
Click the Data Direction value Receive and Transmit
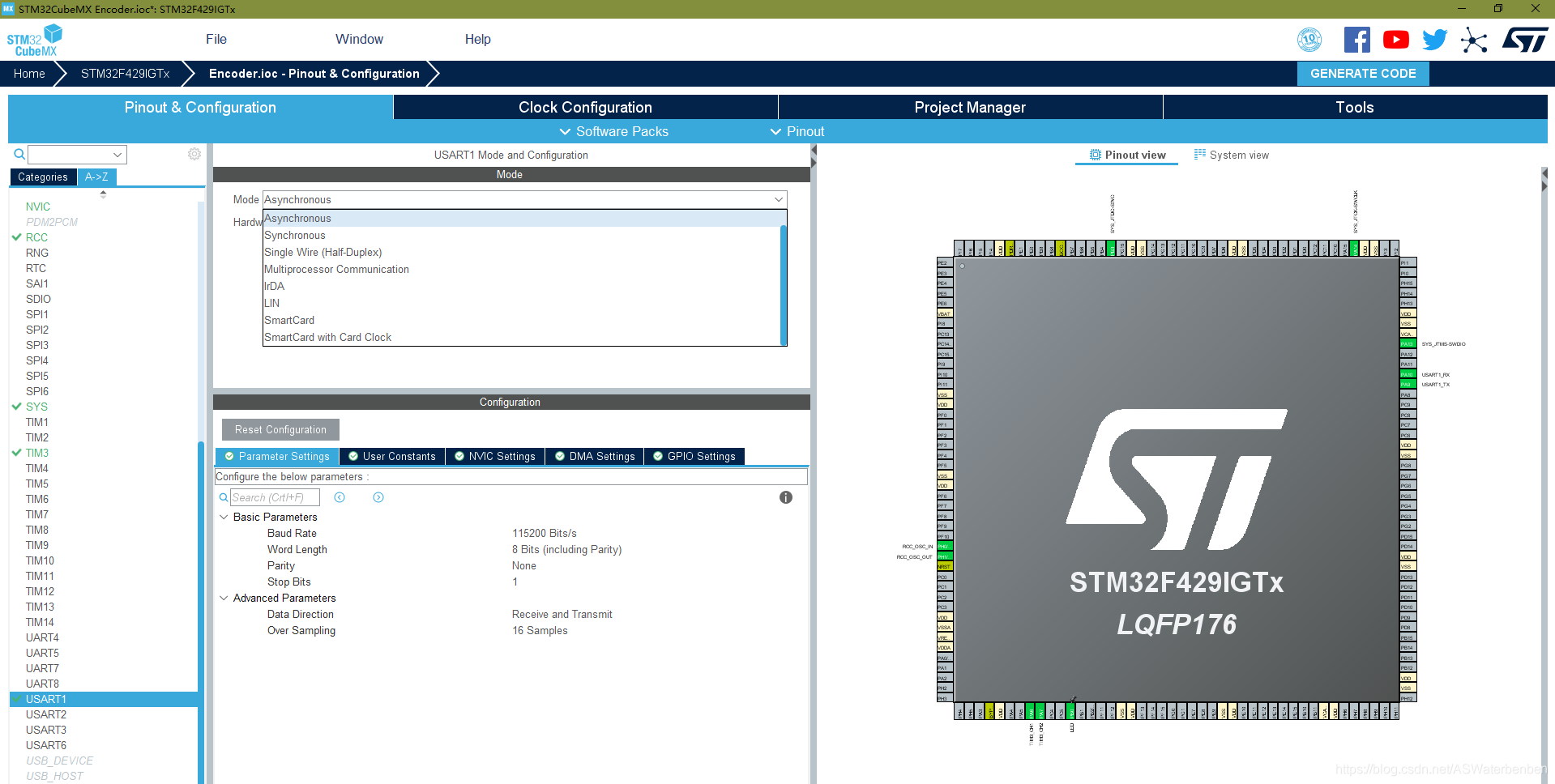(562, 614)
